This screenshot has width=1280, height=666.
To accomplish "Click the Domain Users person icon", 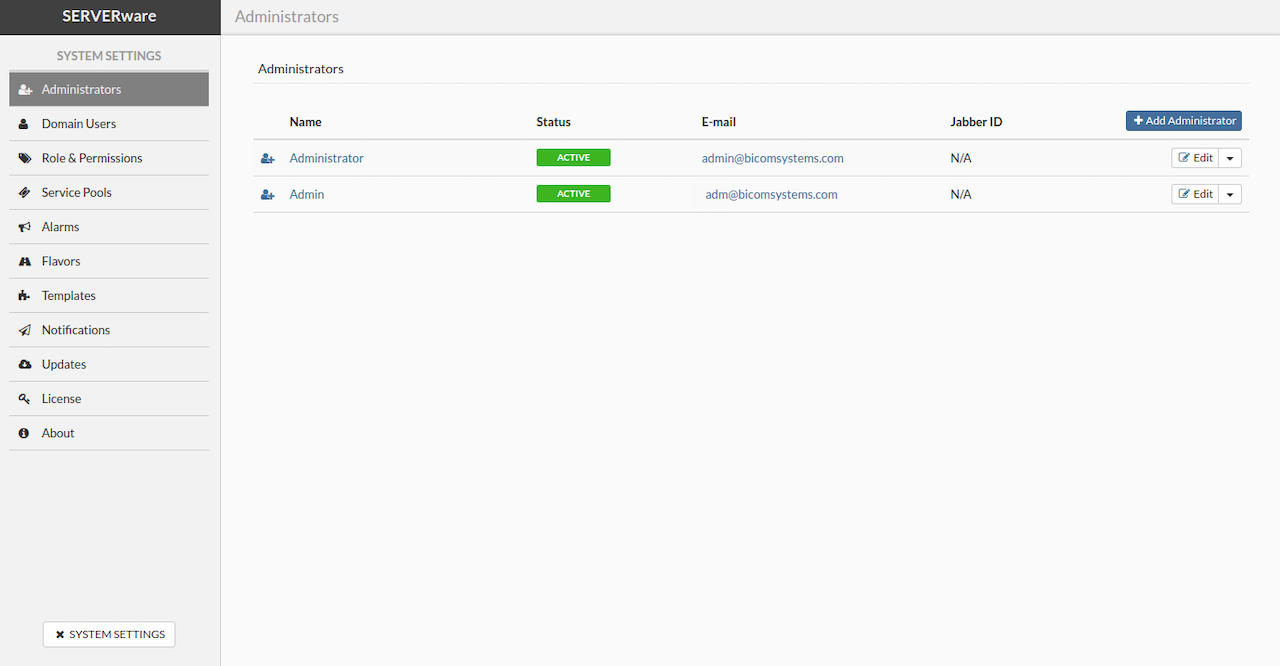I will (24, 124).
